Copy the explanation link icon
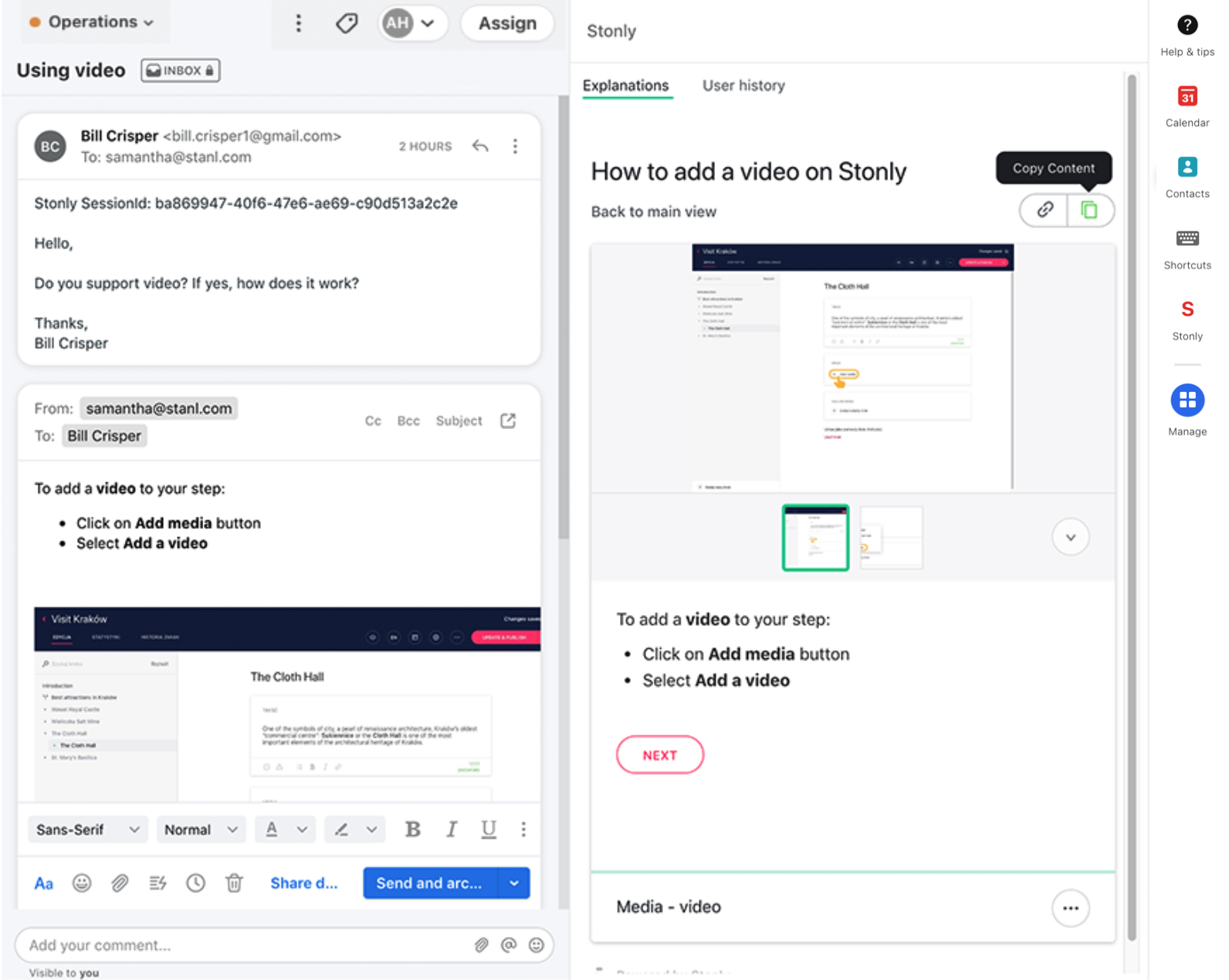This screenshot has width=1229, height=980. (x=1044, y=210)
